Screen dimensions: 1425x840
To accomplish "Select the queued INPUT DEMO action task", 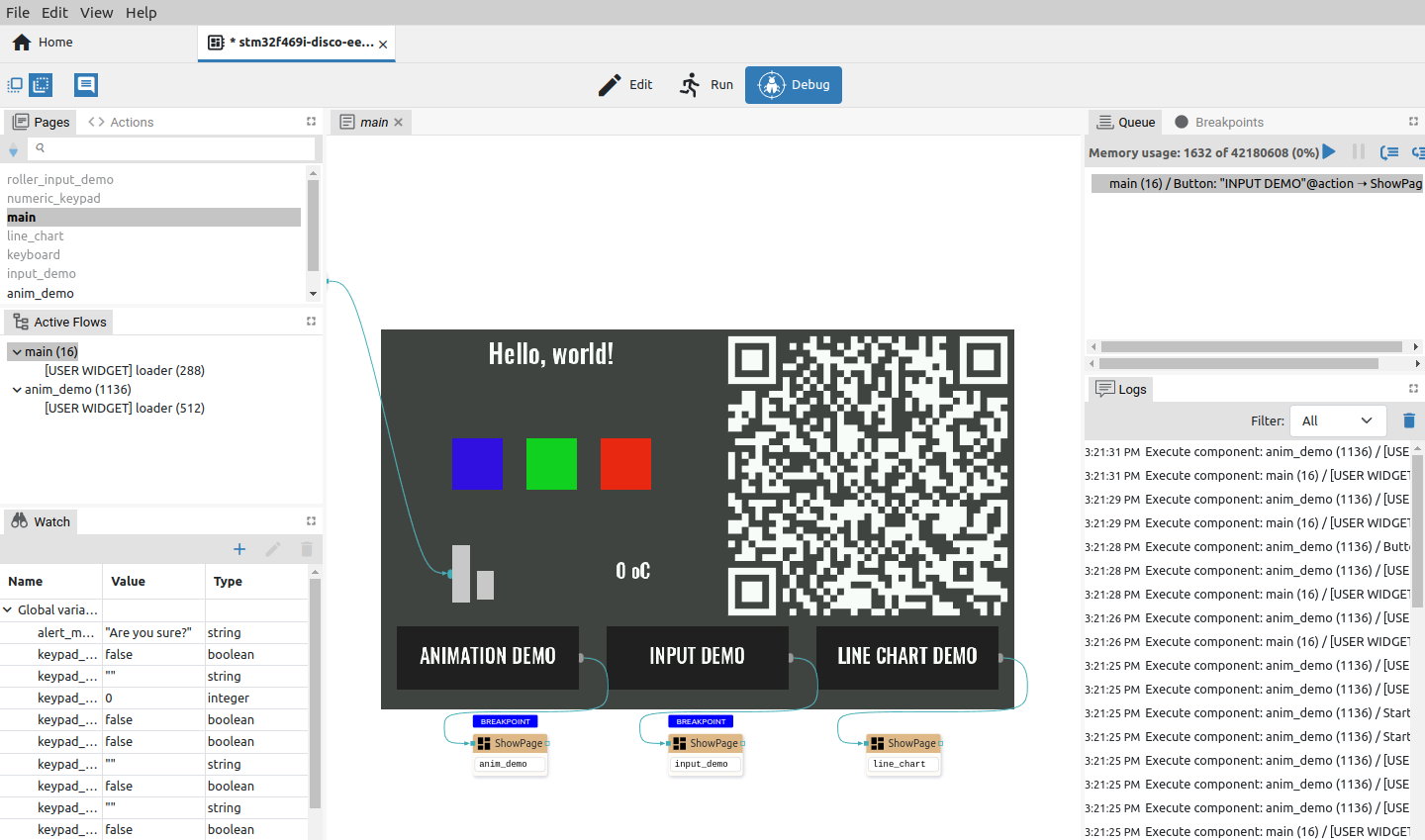I will tap(1258, 183).
